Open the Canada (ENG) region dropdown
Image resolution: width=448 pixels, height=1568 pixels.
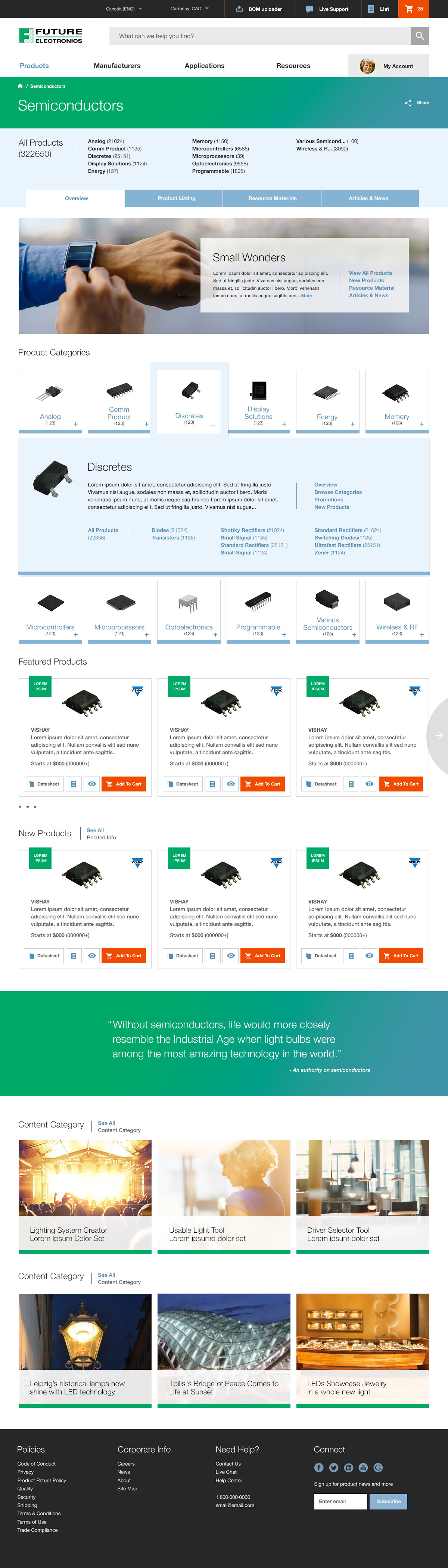(124, 9)
